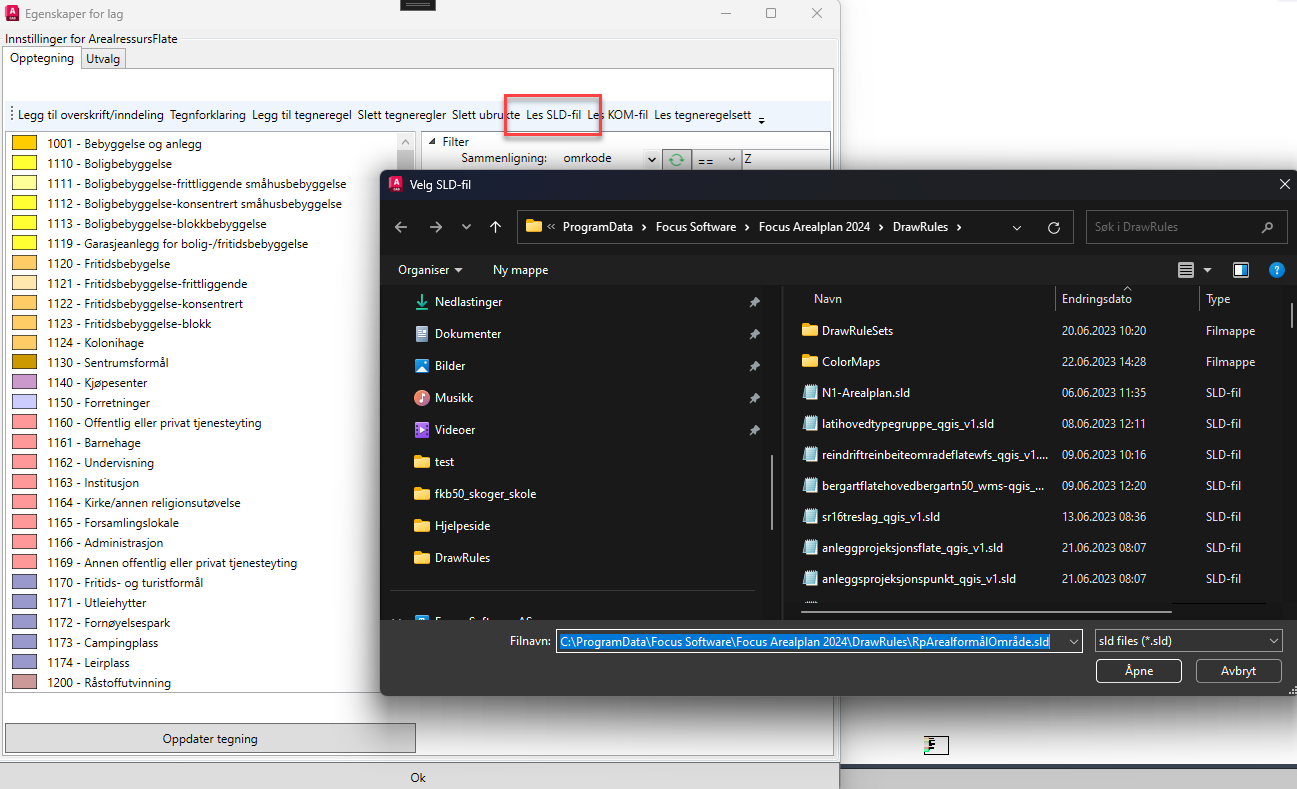Open Dokumenter in the navigation pane

[x=468, y=334]
